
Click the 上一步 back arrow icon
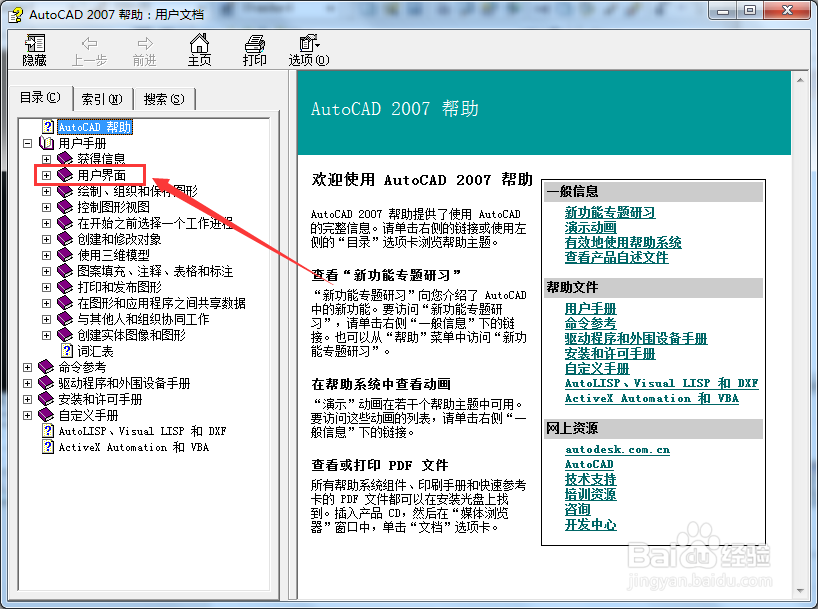[x=89, y=43]
